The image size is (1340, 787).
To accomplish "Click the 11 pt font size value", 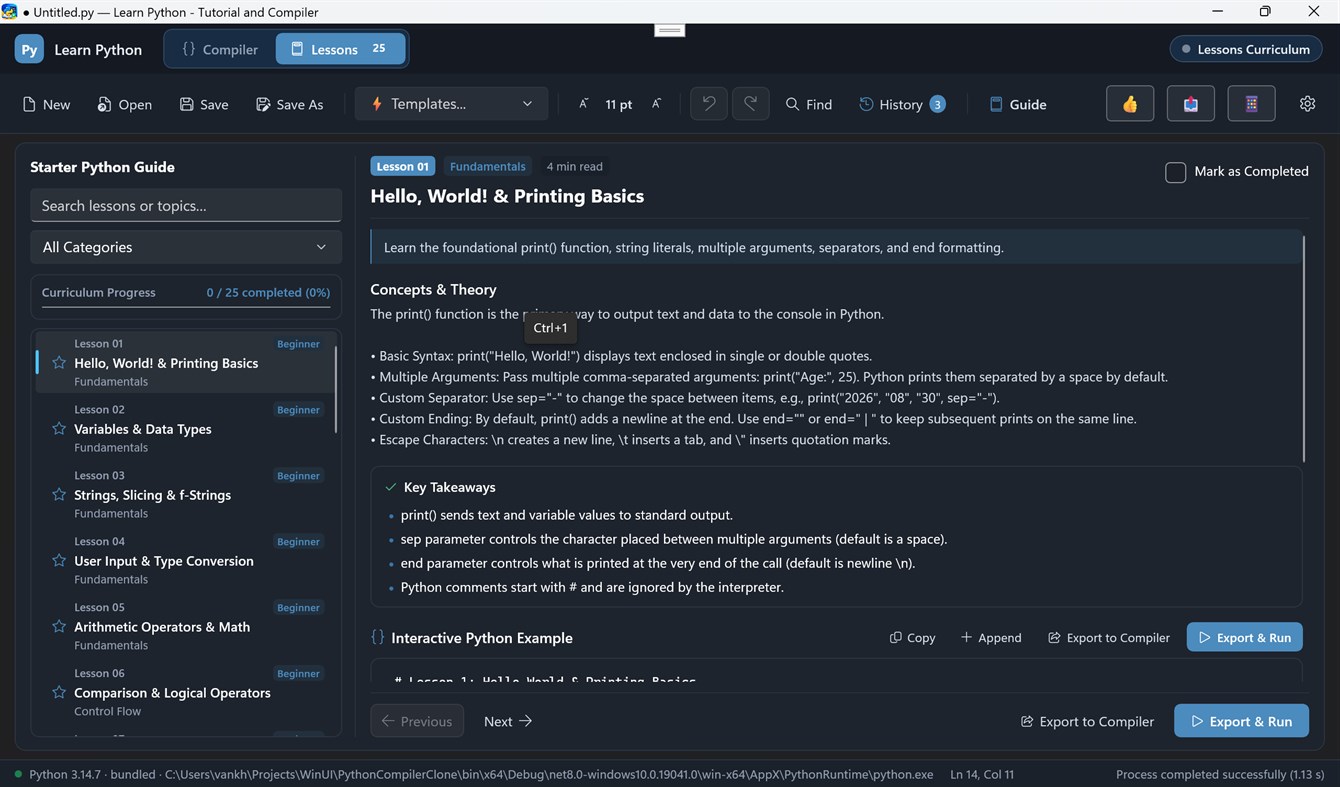I will click(x=619, y=104).
